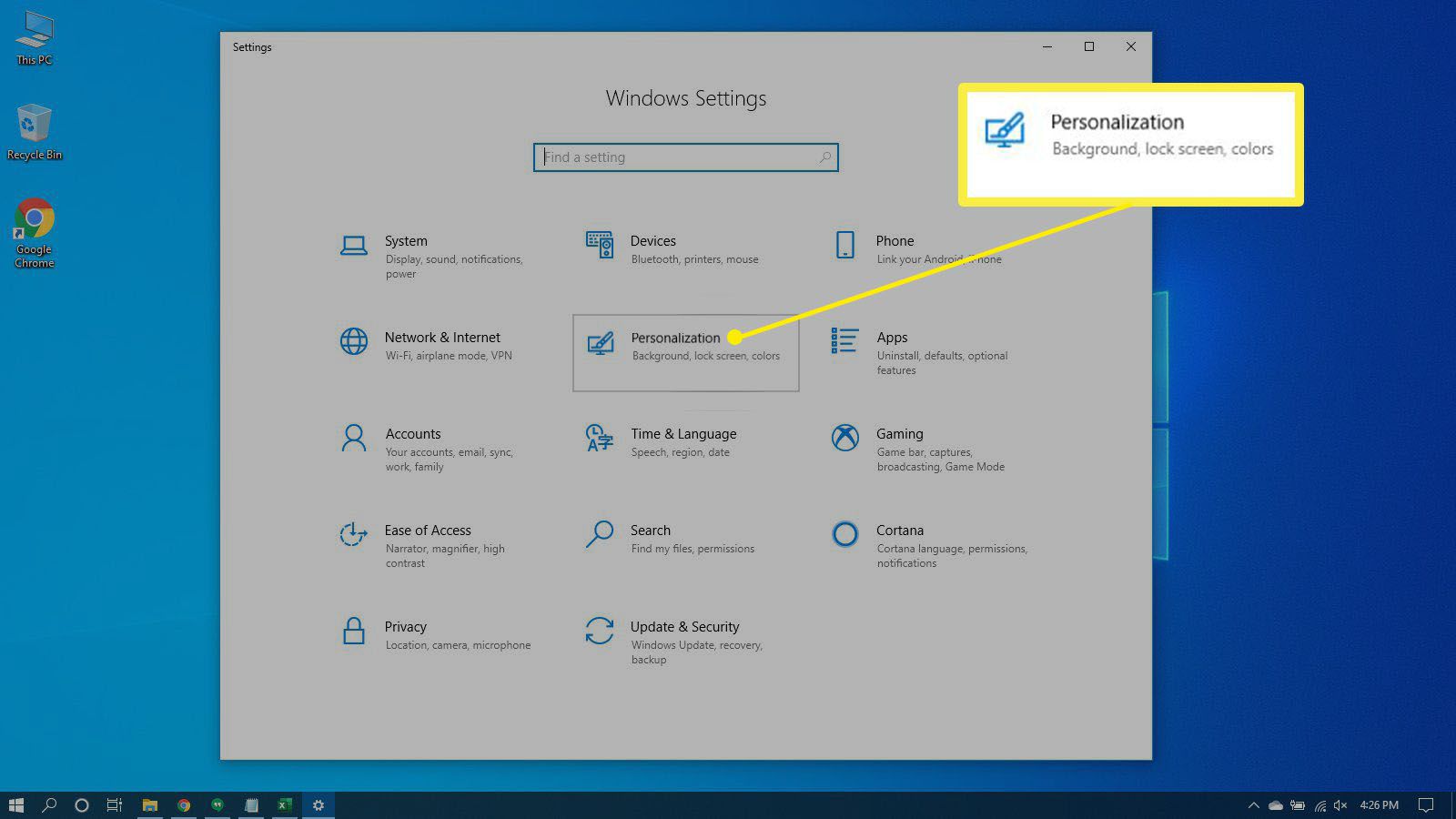Open File Explorer from the taskbar
Screen dimensions: 1456x819
click(149, 805)
